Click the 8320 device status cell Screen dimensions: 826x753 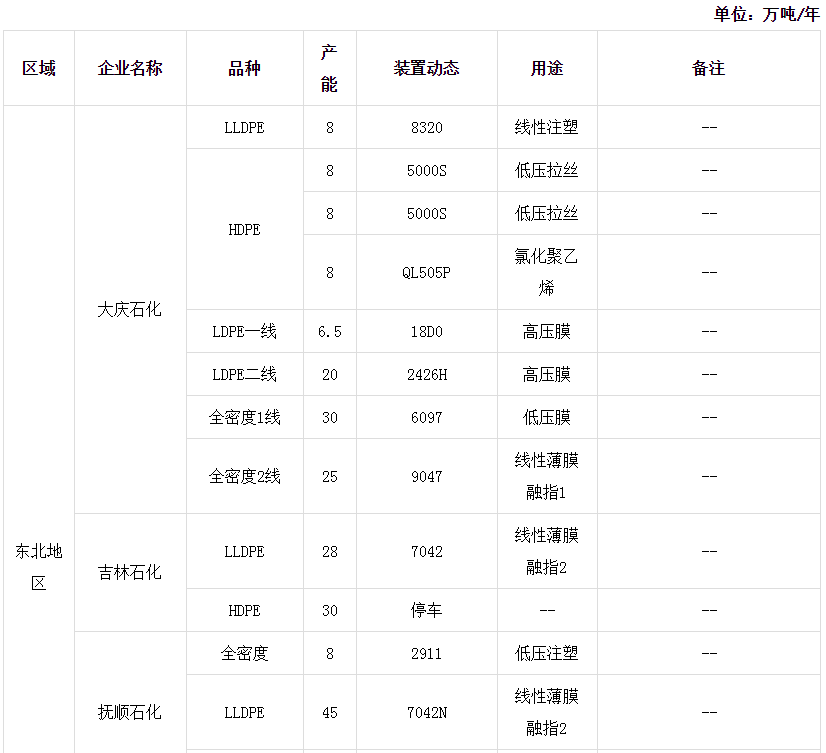[x=427, y=127]
